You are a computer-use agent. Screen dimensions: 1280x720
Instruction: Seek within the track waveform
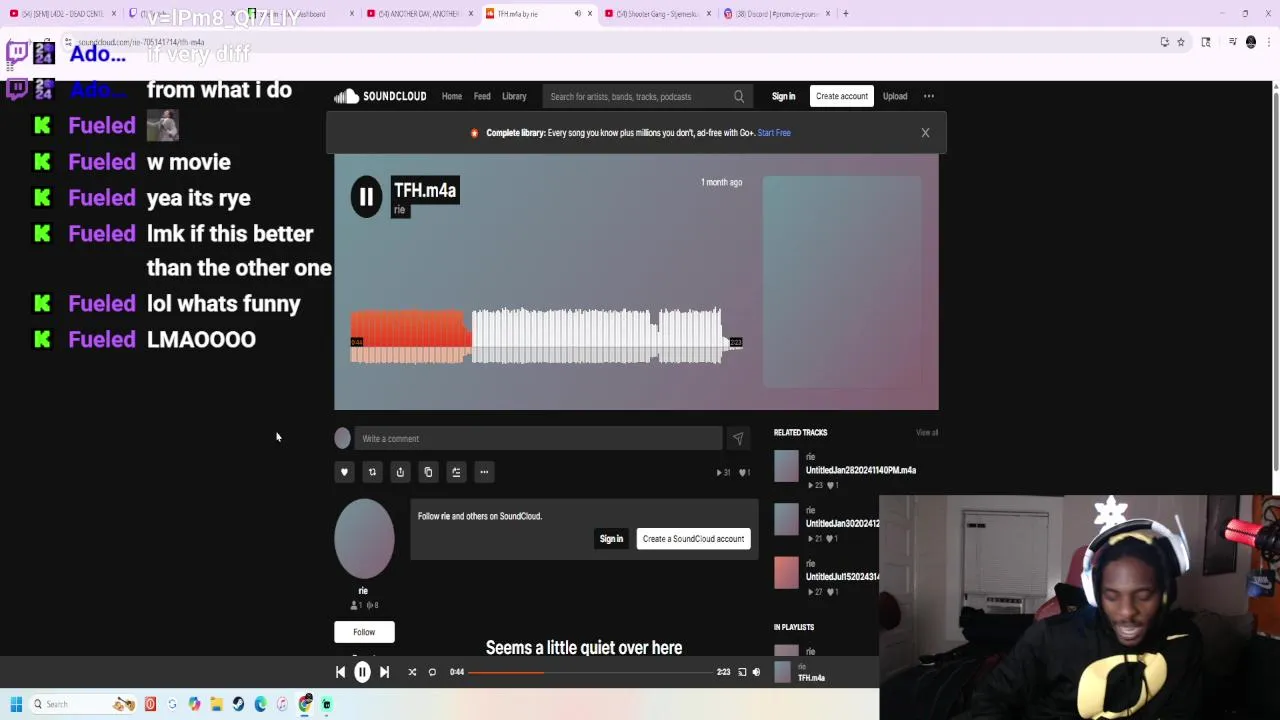pos(545,336)
